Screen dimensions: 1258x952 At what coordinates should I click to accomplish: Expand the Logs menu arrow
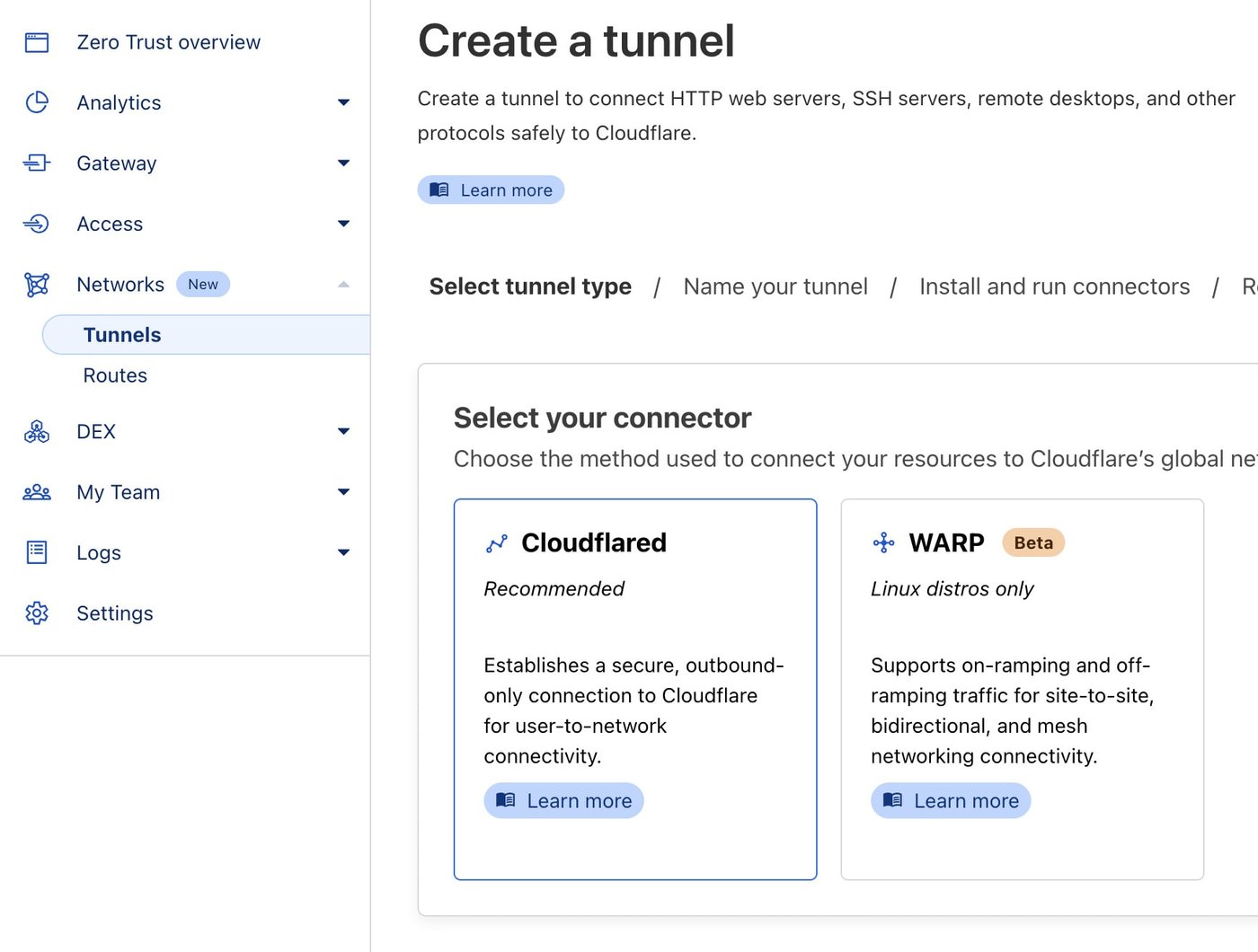click(343, 552)
